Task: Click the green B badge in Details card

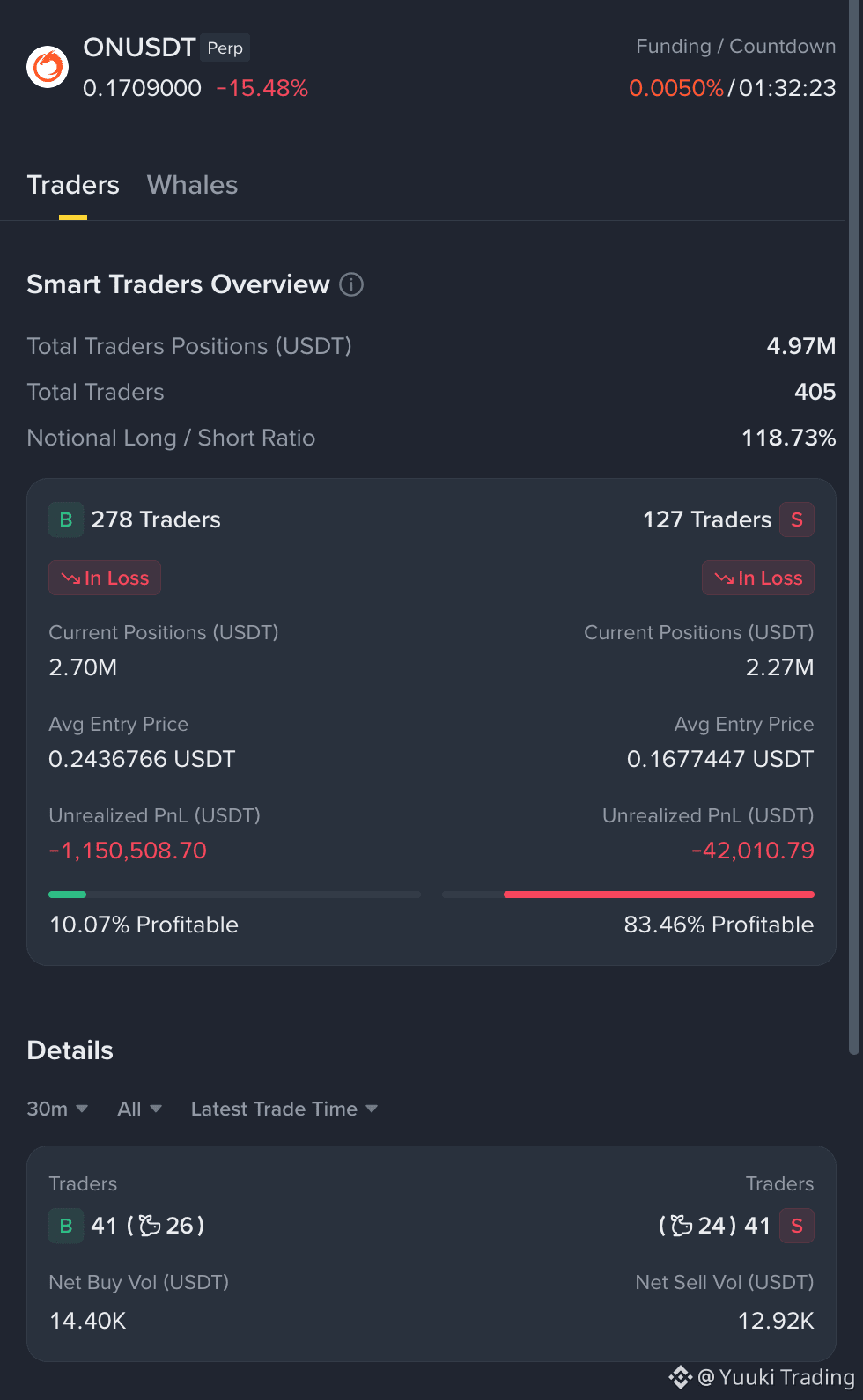Action: [x=65, y=1226]
